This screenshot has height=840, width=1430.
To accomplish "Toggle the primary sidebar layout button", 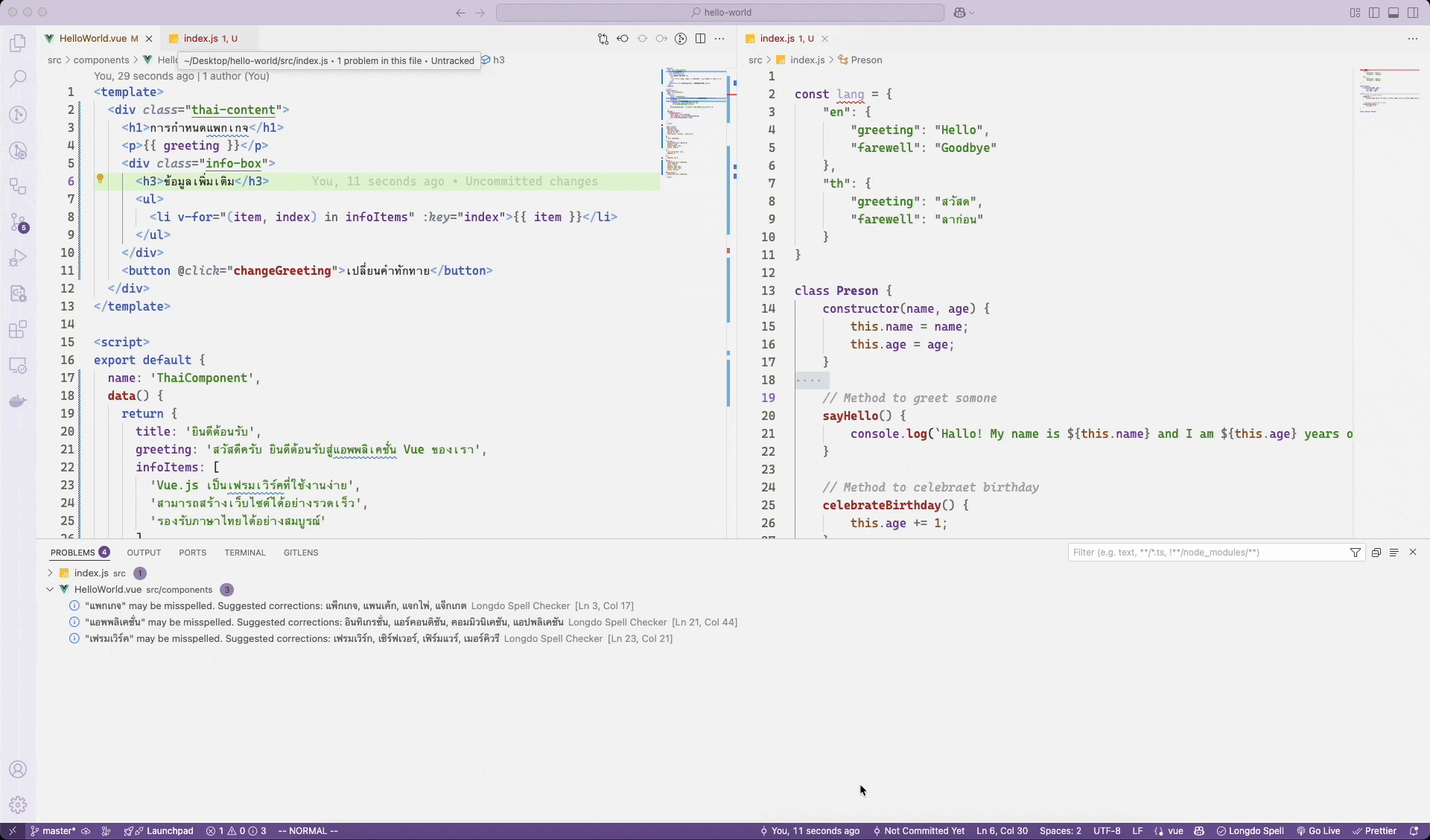I will pos(1374,13).
